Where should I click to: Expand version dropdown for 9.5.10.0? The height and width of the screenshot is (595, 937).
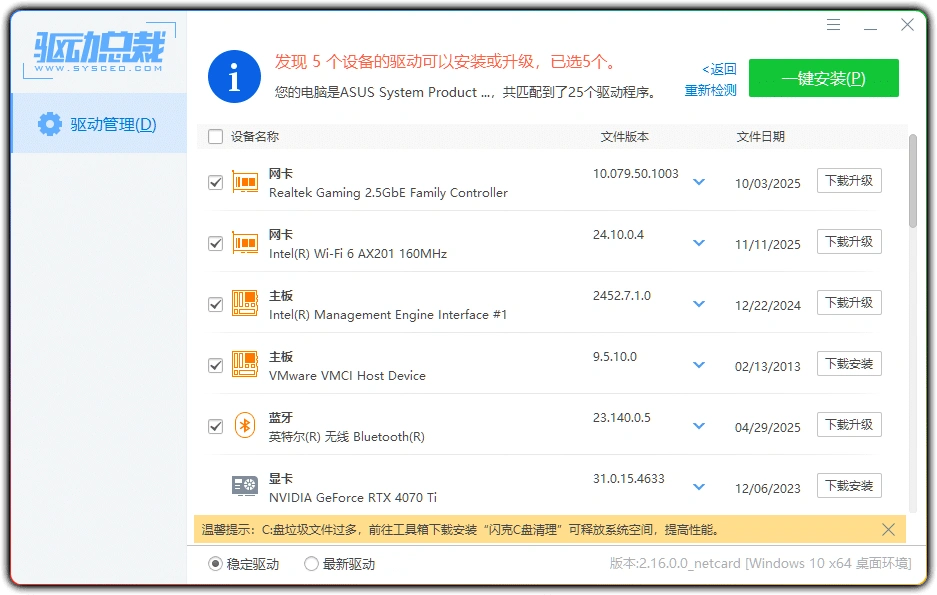coord(699,364)
